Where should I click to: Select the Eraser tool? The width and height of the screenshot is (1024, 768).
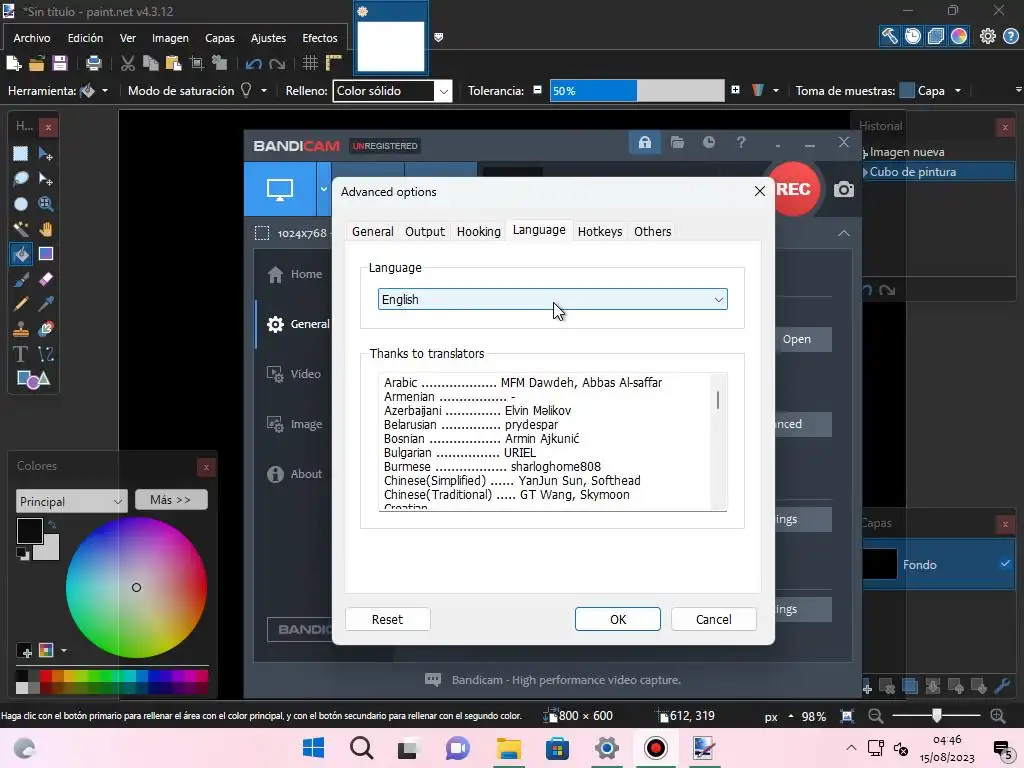[x=45, y=280]
